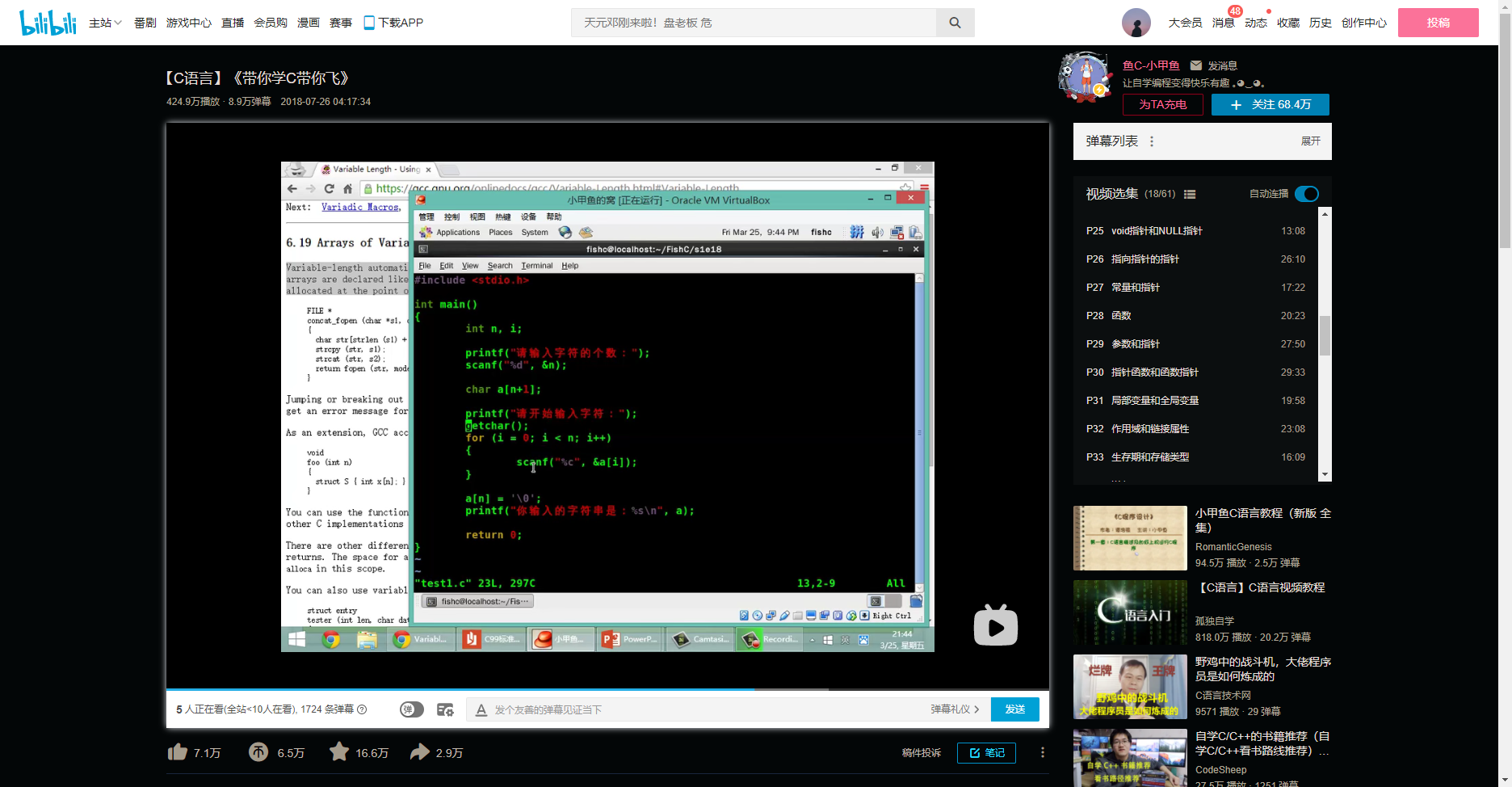
Task: Click the page vertical scrollbar thumb
Action: click(x=1505, y=129)
